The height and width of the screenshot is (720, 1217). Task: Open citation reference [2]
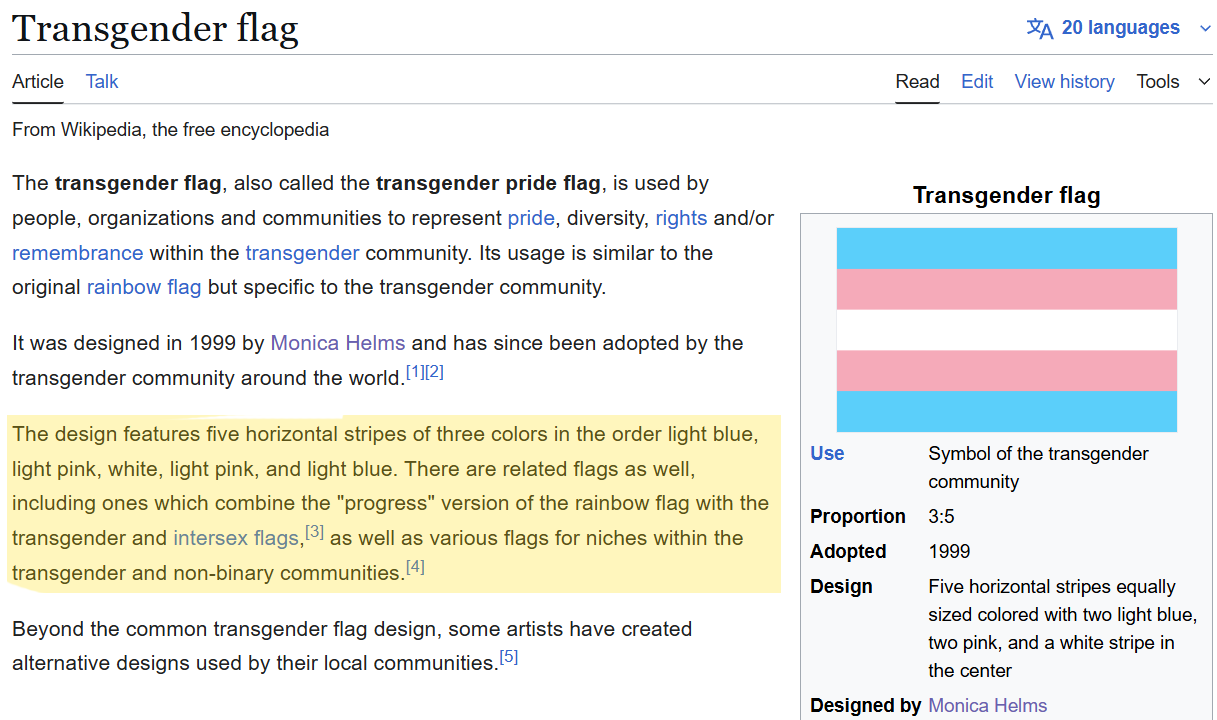click(434, 373)
